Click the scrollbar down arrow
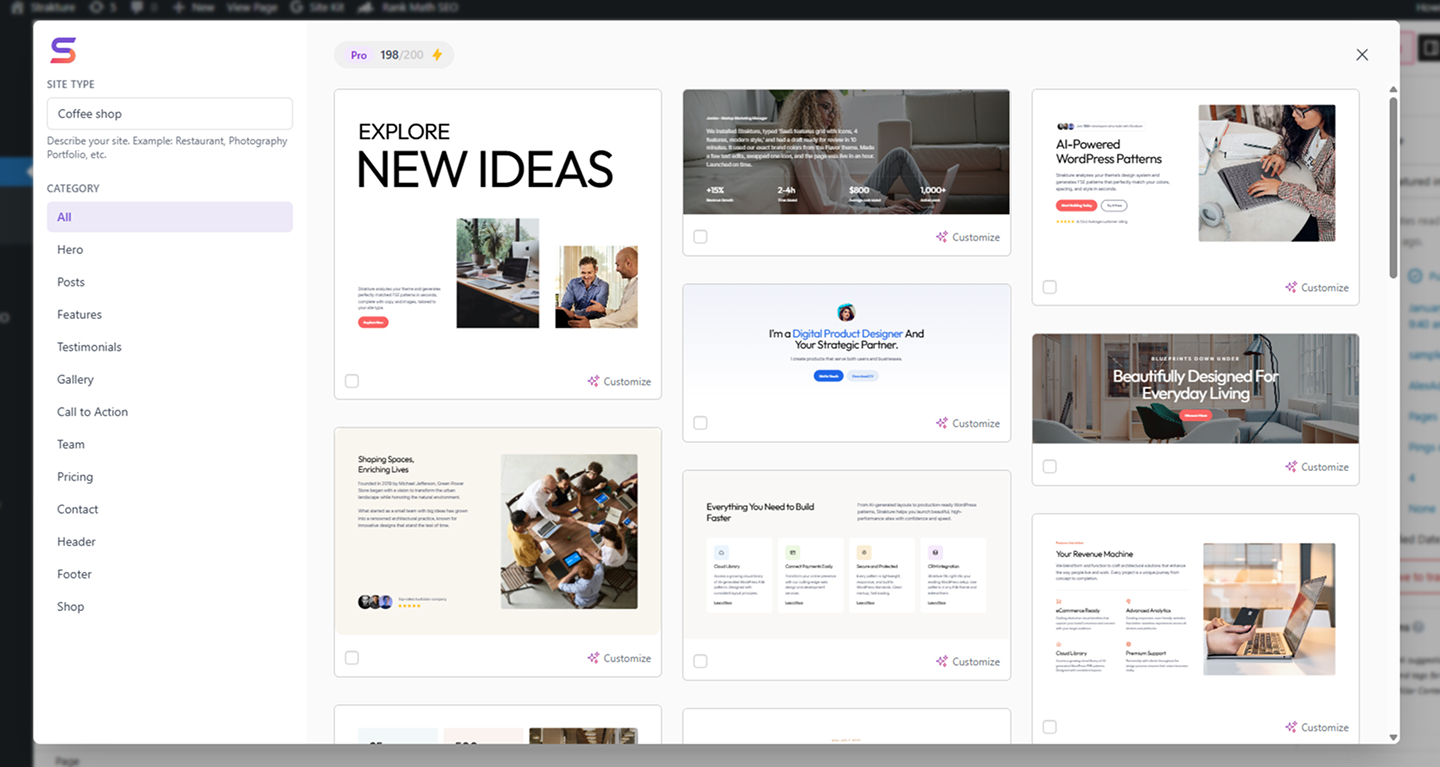This screenshot has height=767, width=1440. click(x=1394, y=738)
